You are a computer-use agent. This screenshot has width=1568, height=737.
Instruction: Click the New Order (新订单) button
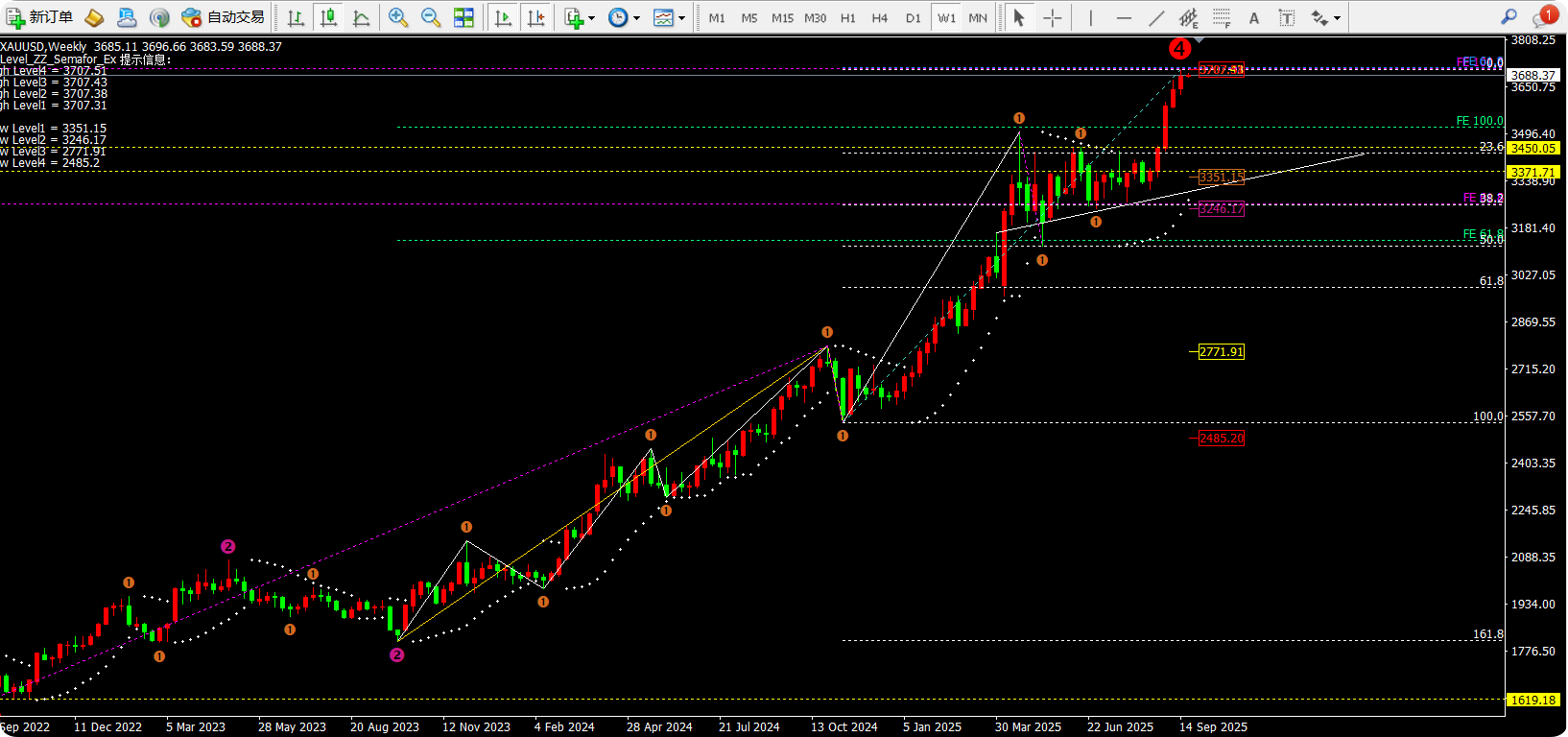(x=39, y=17)
